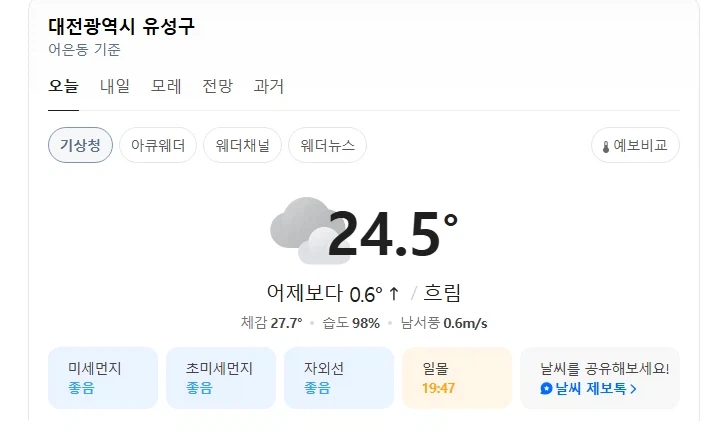Open the 모레 tab
716x438 pixels.
click(166, 86)
